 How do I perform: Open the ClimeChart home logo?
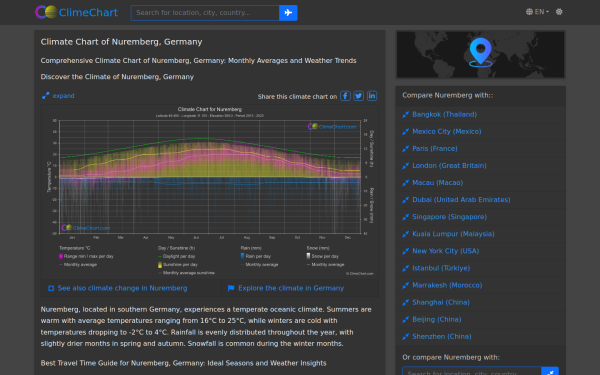point(76,12)
